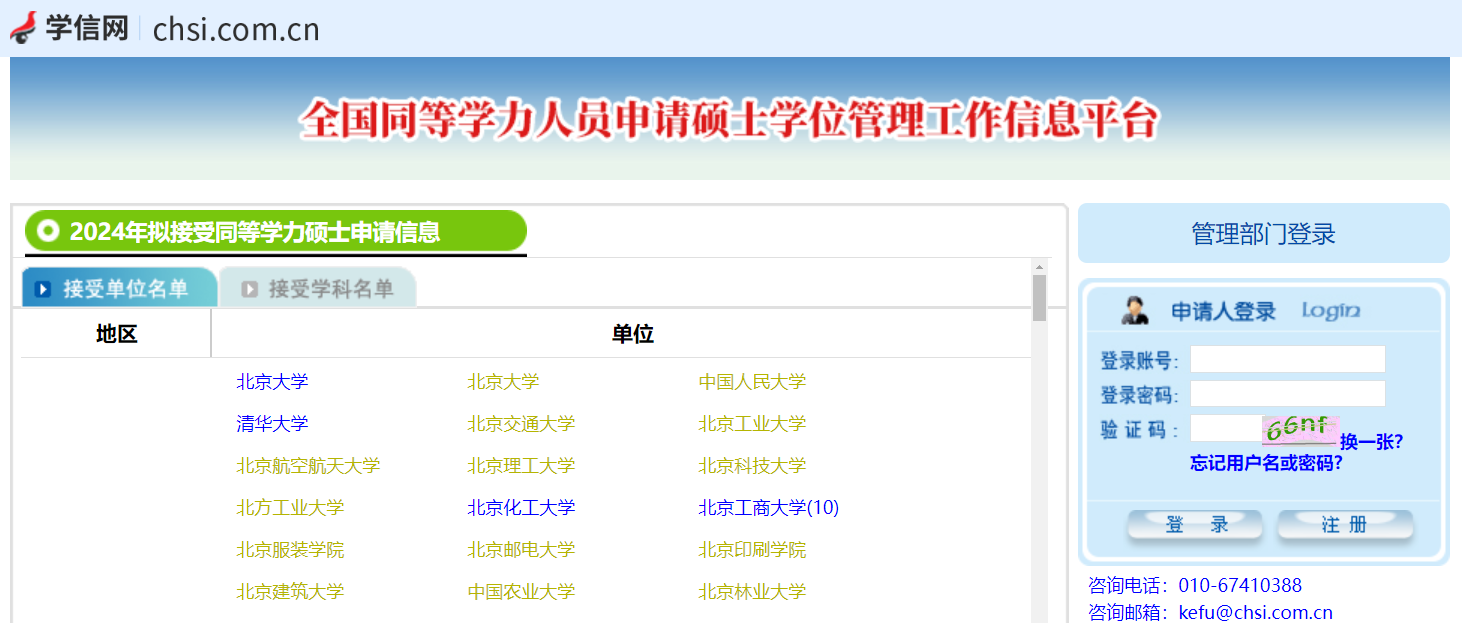Click the green circle icon beside 2024年 heading
1462x623 pixels.
coord(47,232)
